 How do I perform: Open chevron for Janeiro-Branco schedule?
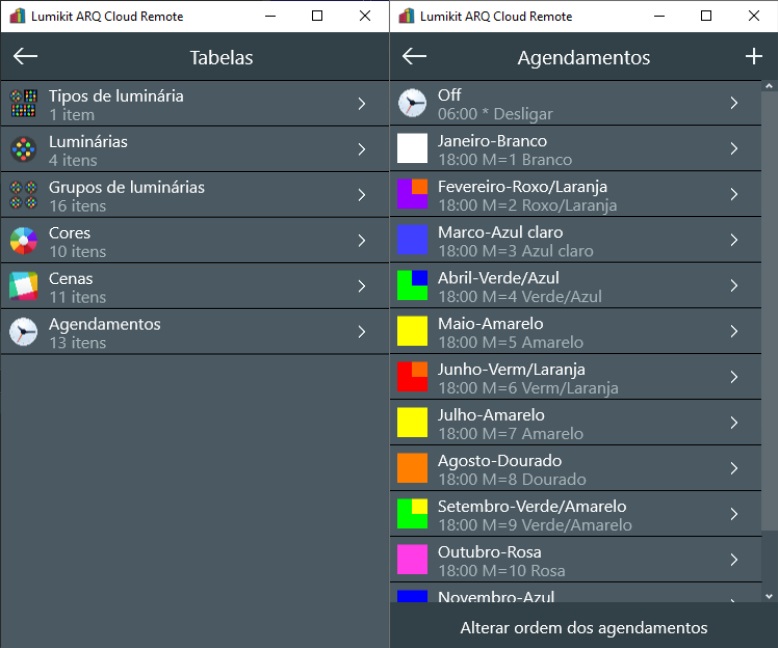pos(733,149)
